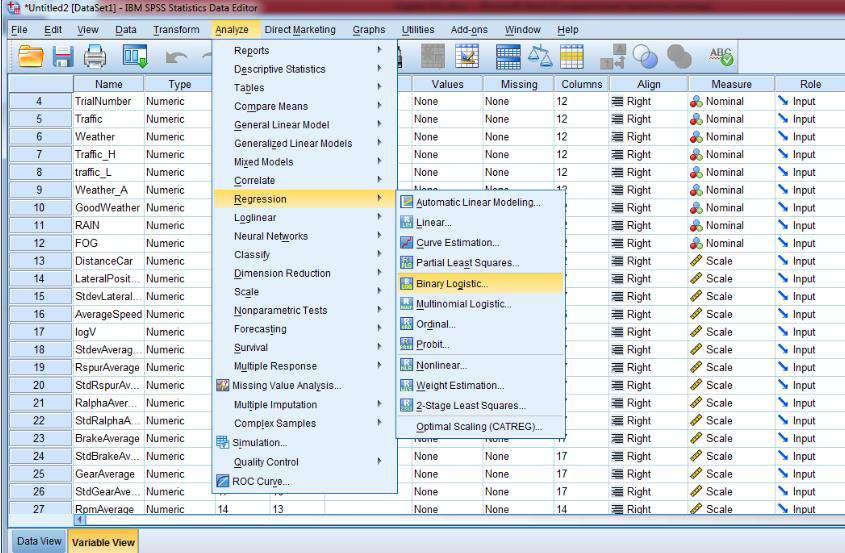Click the Right align cell in FOG row
Screen dimensions: 845x553
pos(649,243)
